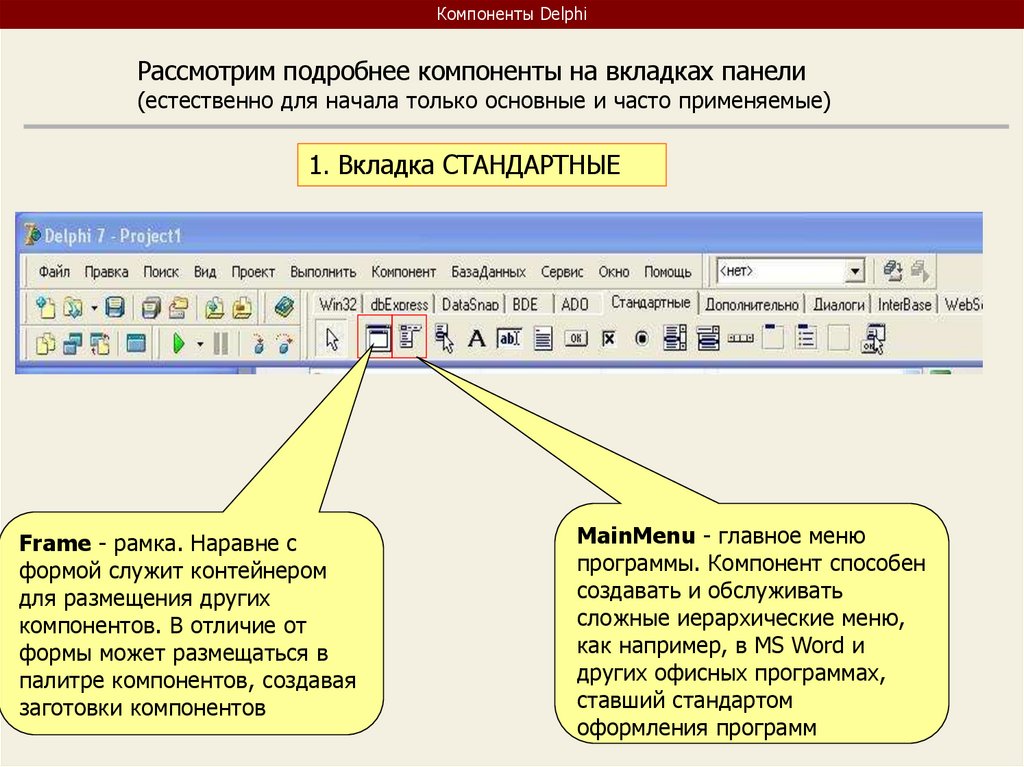The image size is (1024, 767).
Task: Click the View Form icon
Action: tap(72, 343)
